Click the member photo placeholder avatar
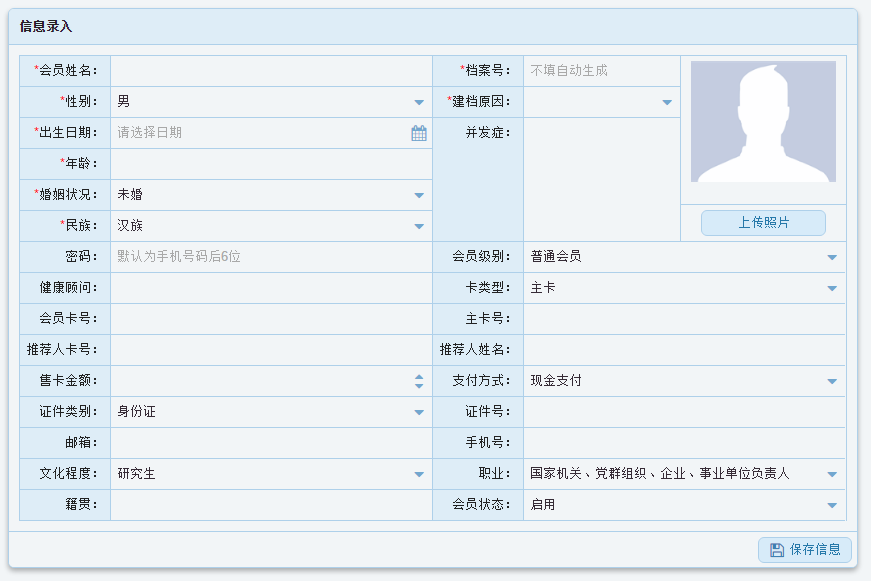Image resolution: width=871 pixels, height=581 pixels. (763, 122)
